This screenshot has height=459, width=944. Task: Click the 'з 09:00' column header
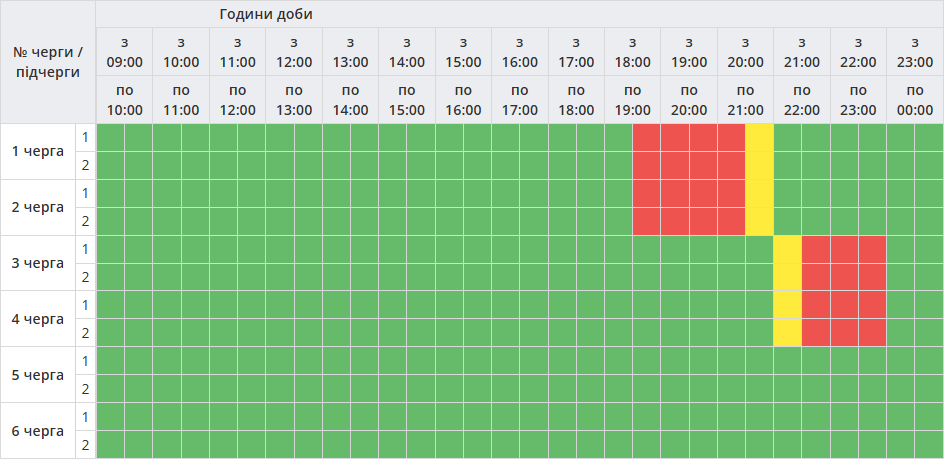[124, 52]
